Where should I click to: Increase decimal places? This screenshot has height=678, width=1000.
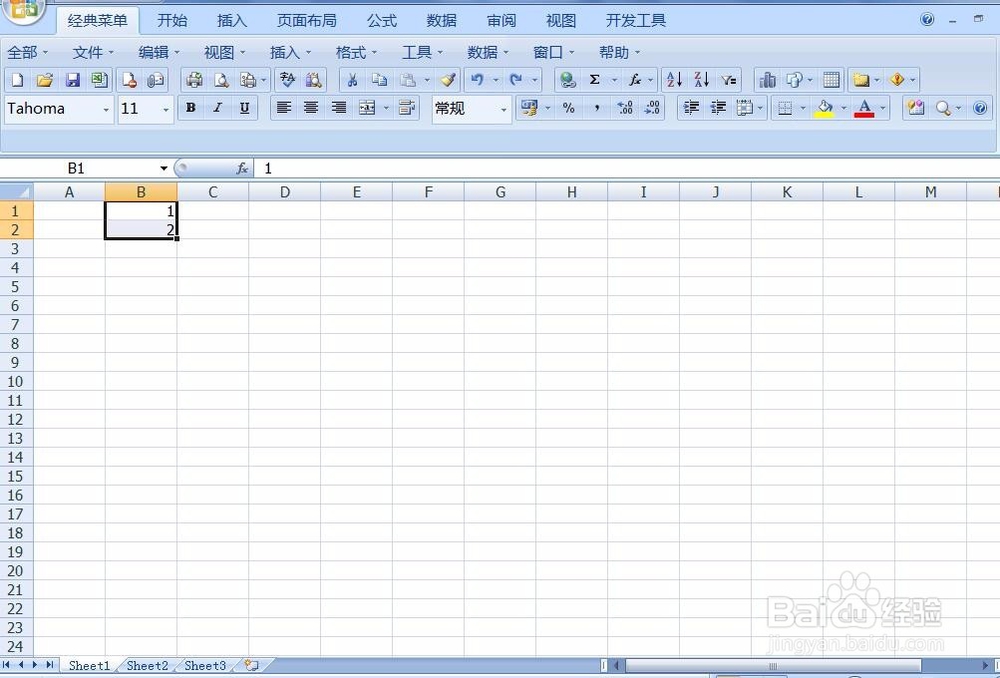[625, 108]
